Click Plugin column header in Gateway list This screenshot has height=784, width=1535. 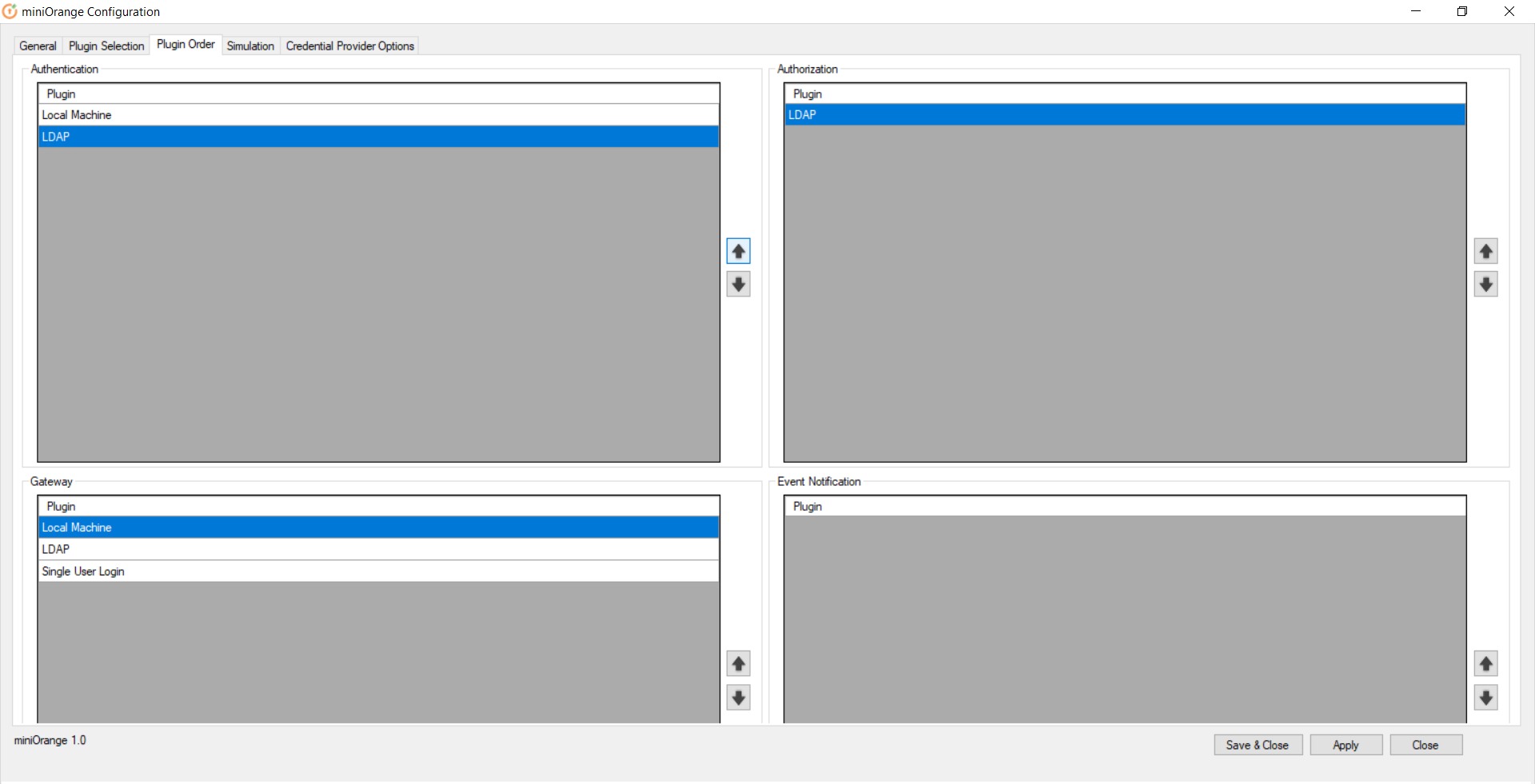point(379,507)
